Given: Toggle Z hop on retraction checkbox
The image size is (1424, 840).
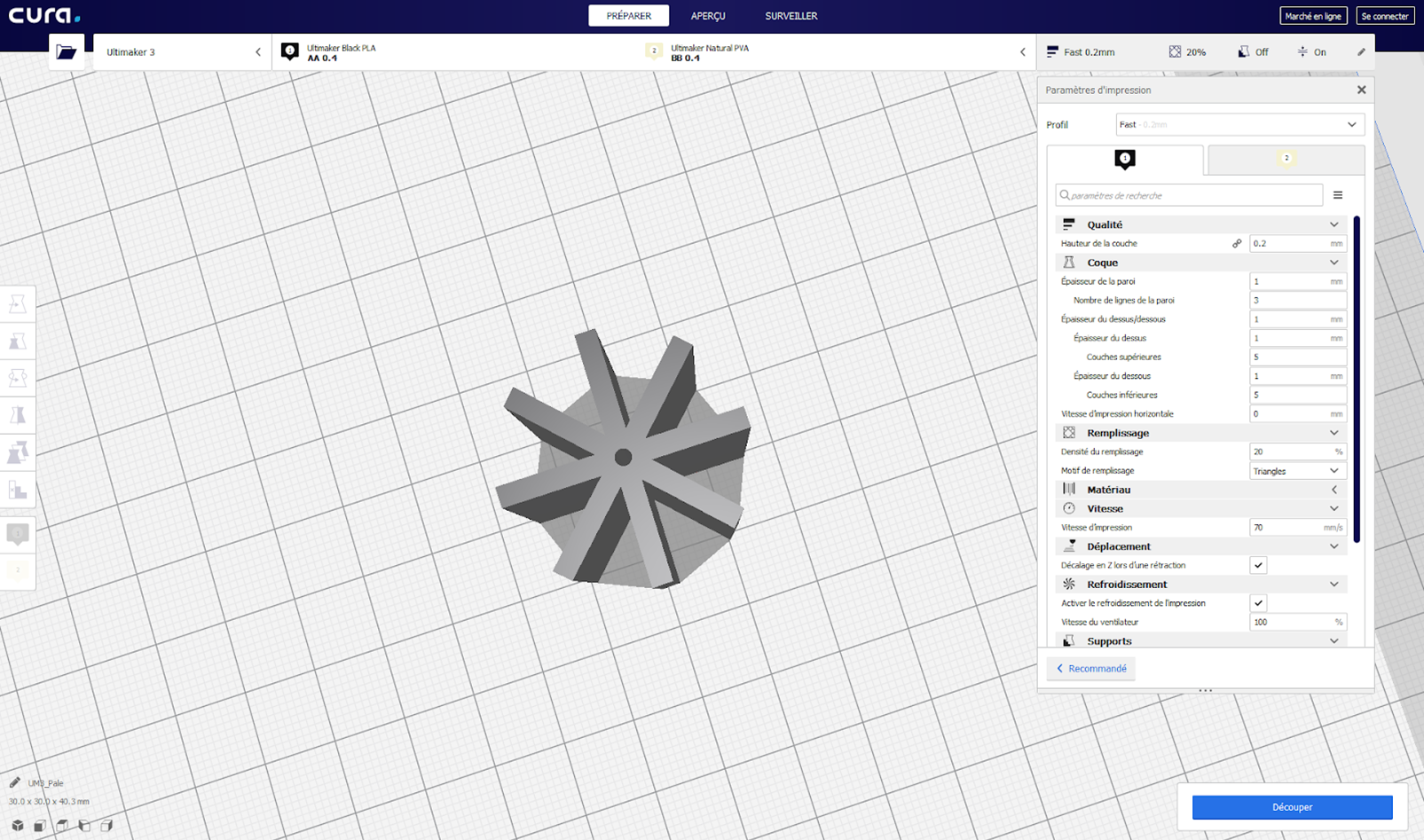Looking at the screenshot, I should click(1258, 565).
